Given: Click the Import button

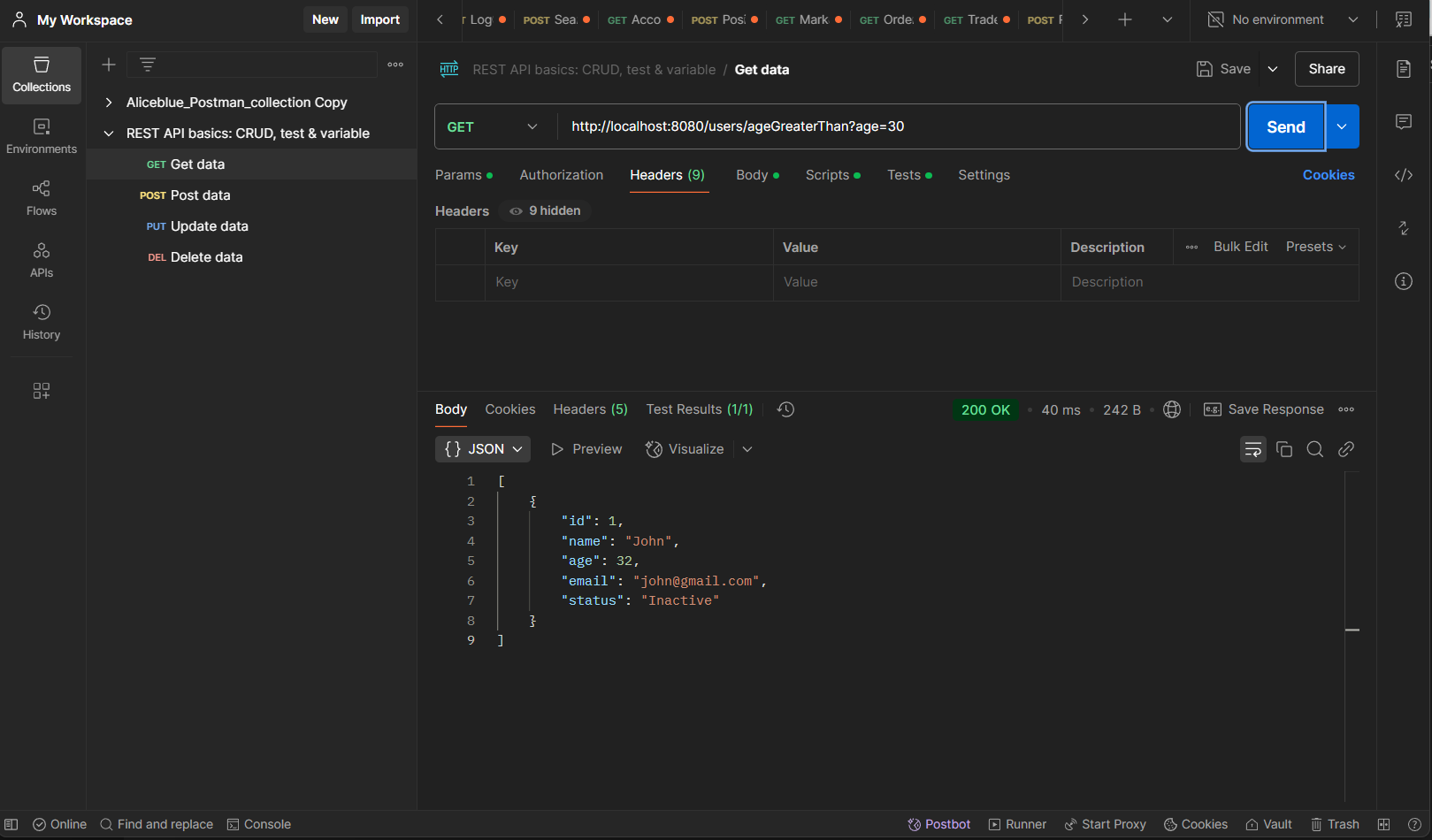Looking at the screenshot, I should [380, 19].
